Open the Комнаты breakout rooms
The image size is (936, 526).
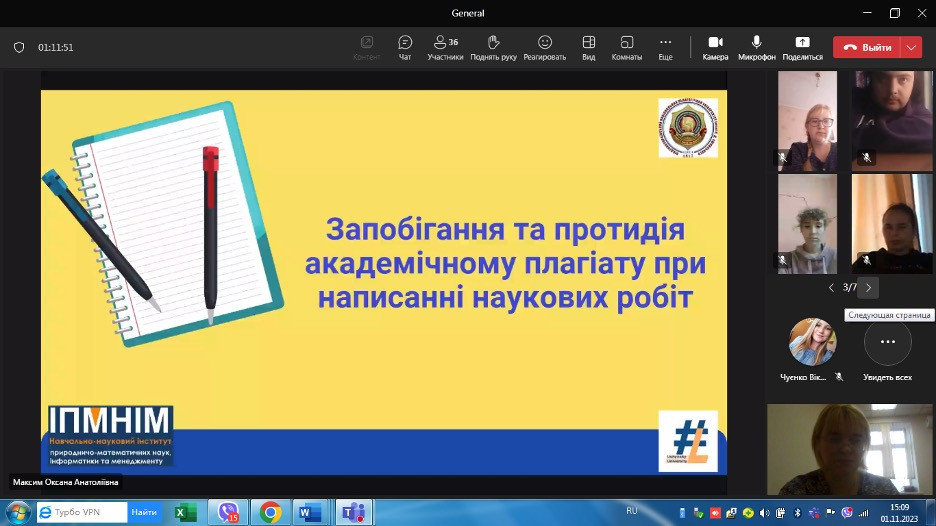coord(627,47)
